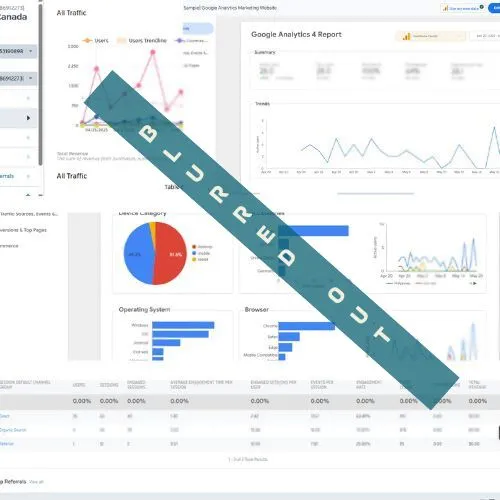500x500 pixels.
Task: Click the Canada heading in sidebar
Action: pos(13,17)
